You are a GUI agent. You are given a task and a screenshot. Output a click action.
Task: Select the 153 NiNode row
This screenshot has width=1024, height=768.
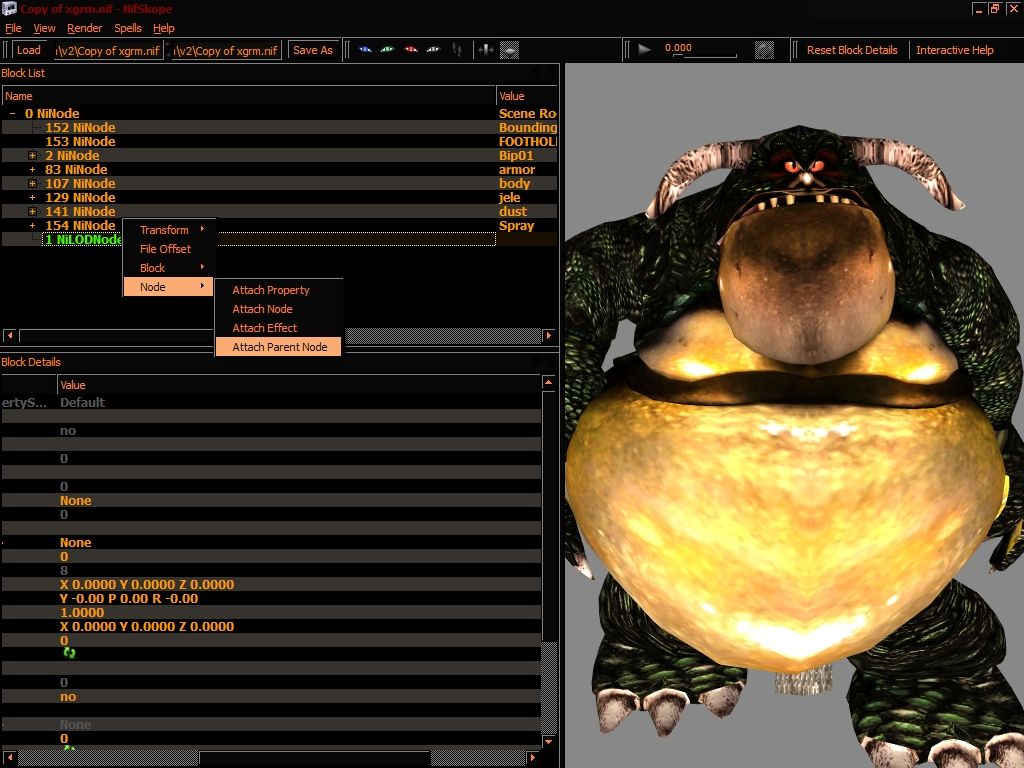point(280,142)
